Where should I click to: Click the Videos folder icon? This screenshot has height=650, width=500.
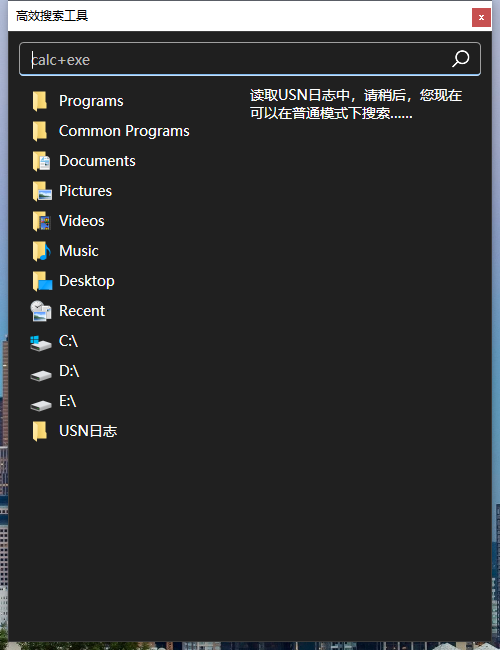click(41, 221)
